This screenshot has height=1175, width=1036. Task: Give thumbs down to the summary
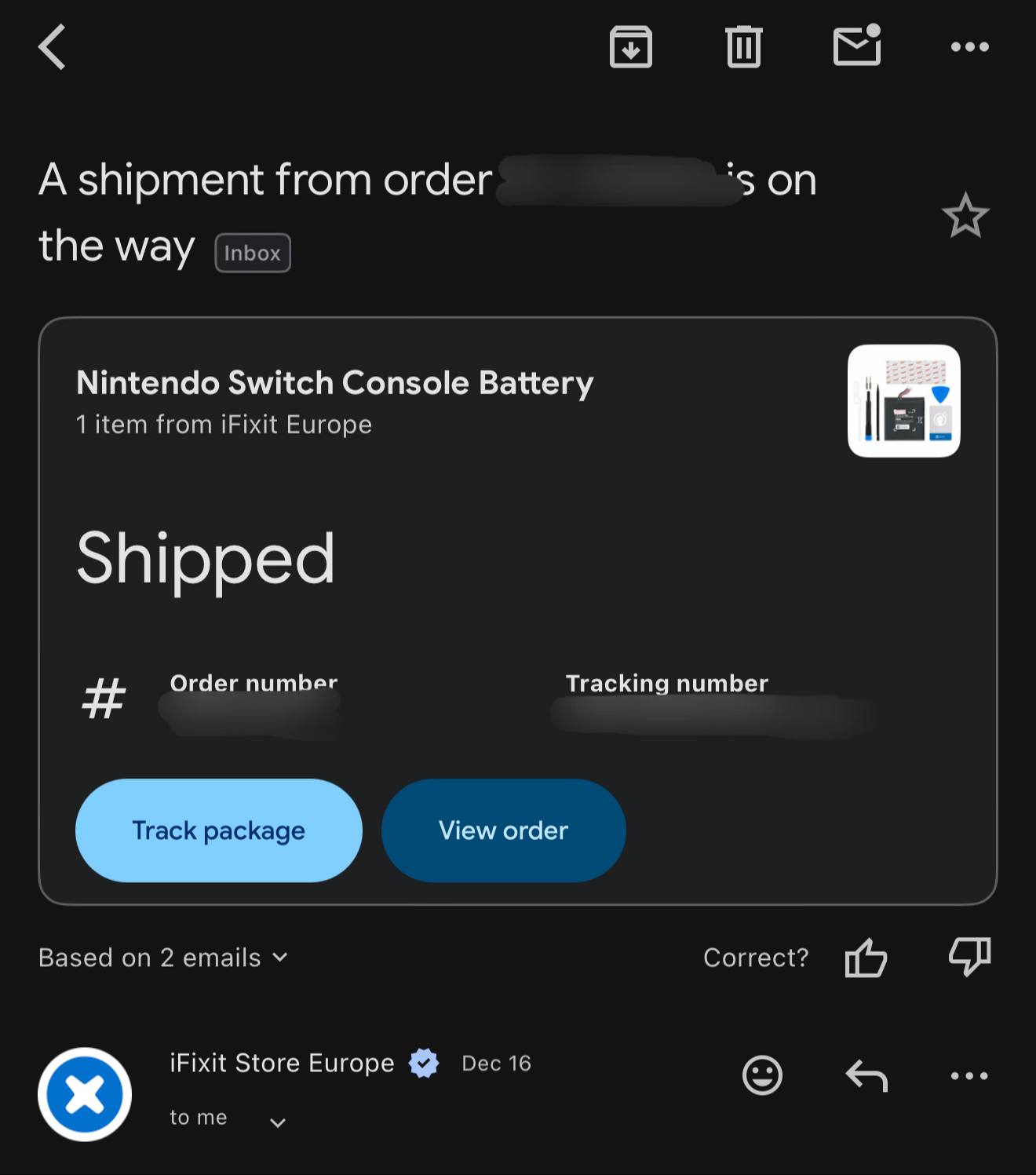tap(969, 958)
